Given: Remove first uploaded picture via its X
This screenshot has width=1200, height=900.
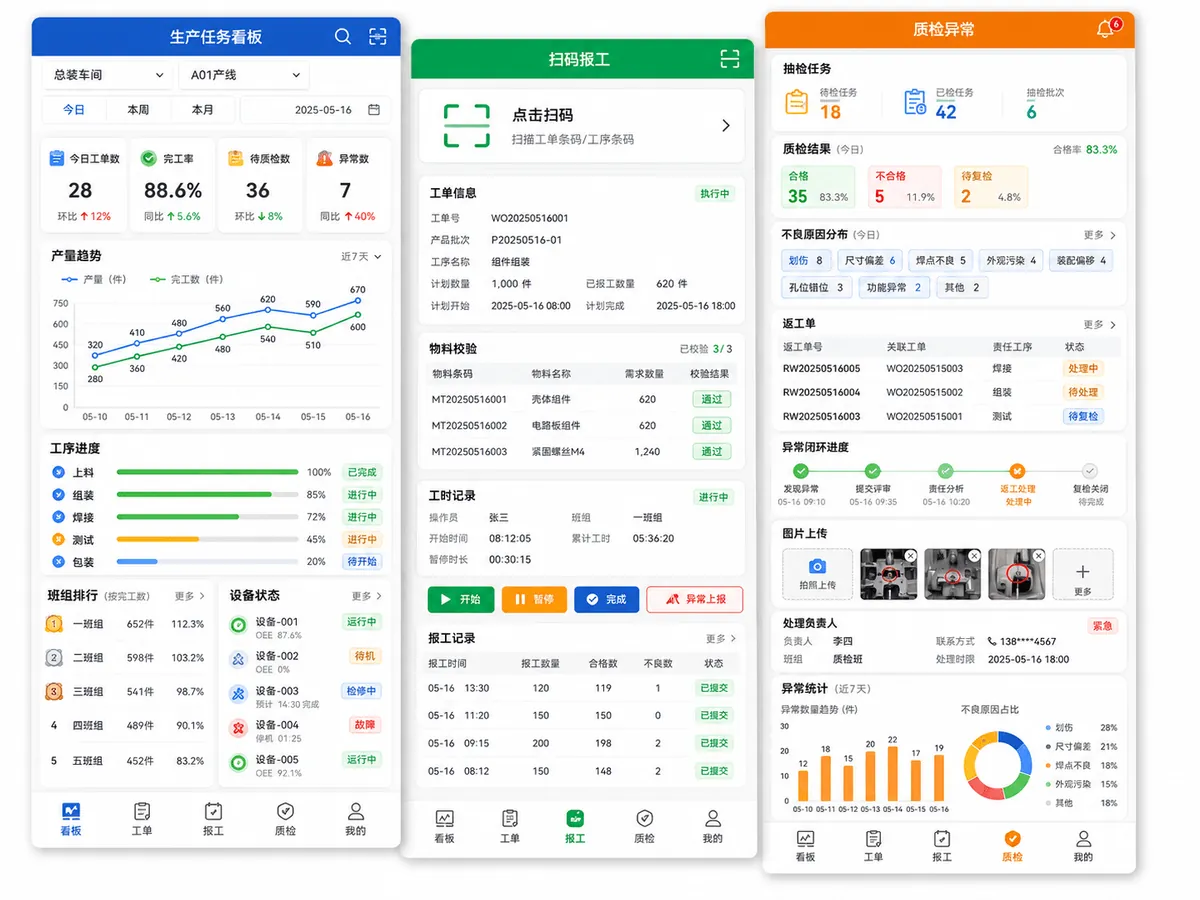Looking at the screenshot, I should click(x=910, y=555).
